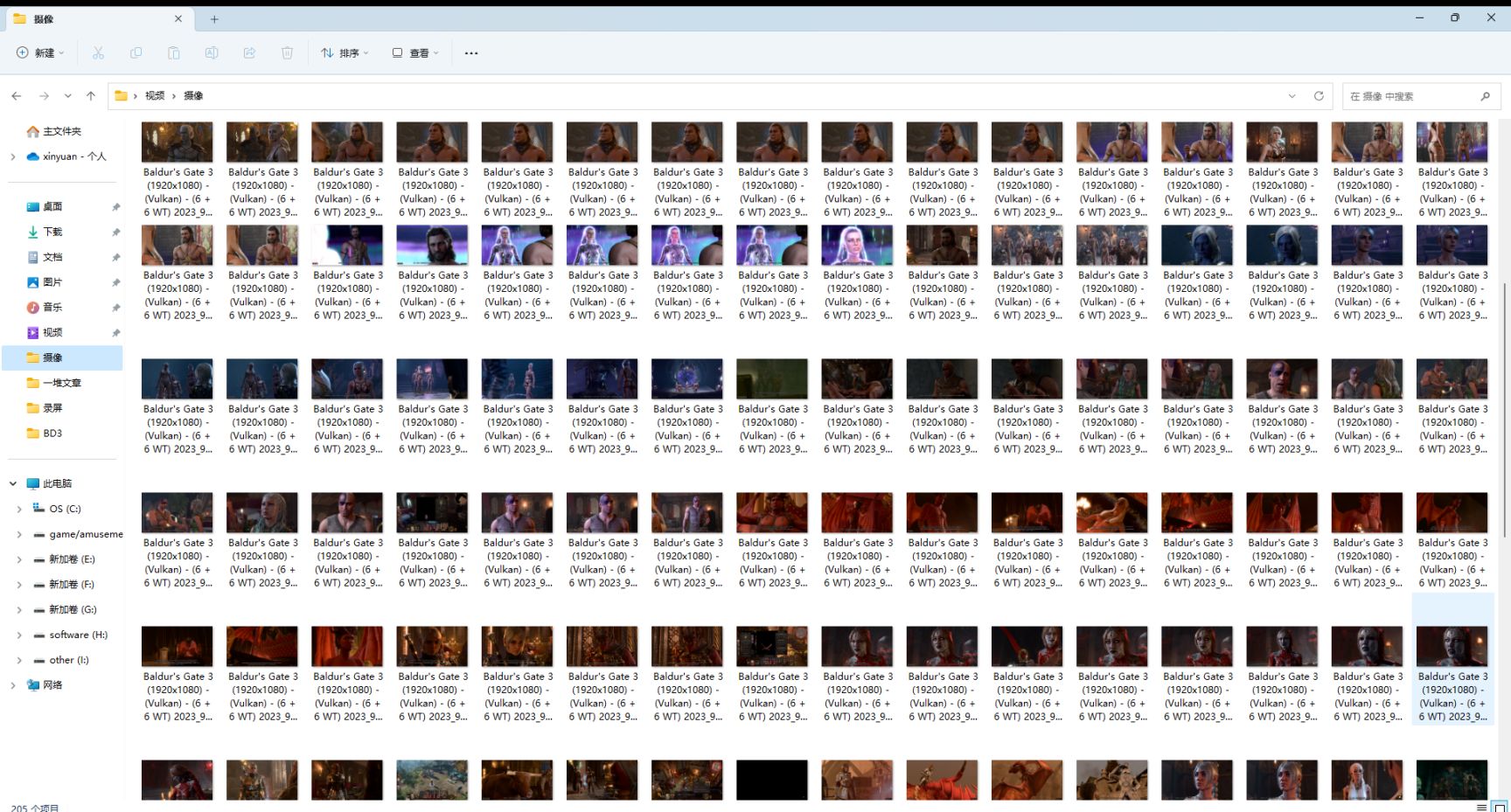Viewport: 1511px width, 812px height.
Task: Click the pin icon beside 图片
Action: 115,282
